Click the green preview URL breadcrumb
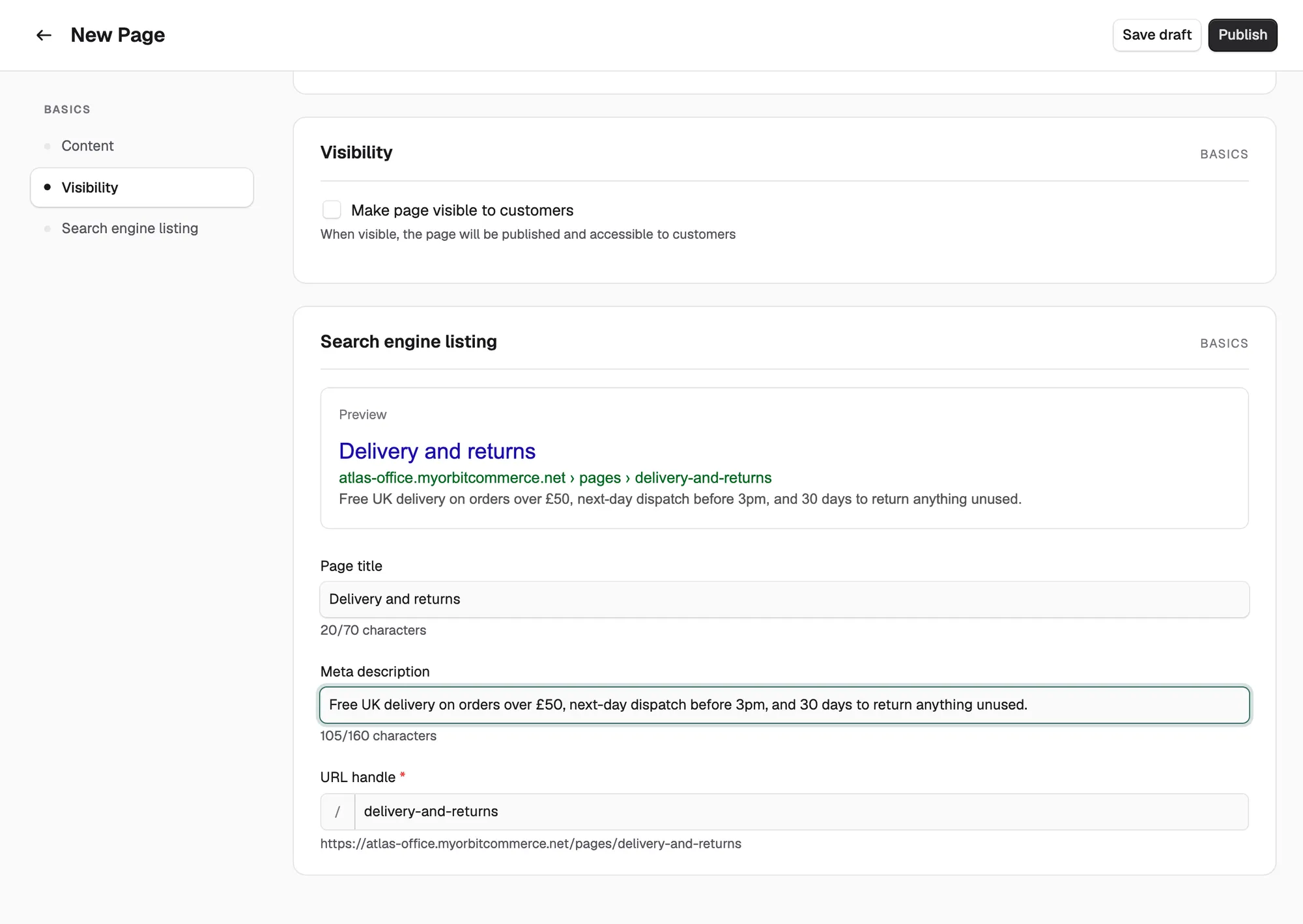The width and height of the screenshot is (1303, 924). (555, 478)
